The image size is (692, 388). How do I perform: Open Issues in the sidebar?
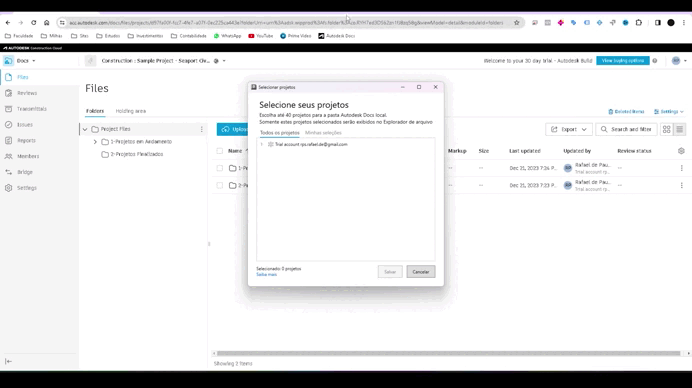point(25,124)
